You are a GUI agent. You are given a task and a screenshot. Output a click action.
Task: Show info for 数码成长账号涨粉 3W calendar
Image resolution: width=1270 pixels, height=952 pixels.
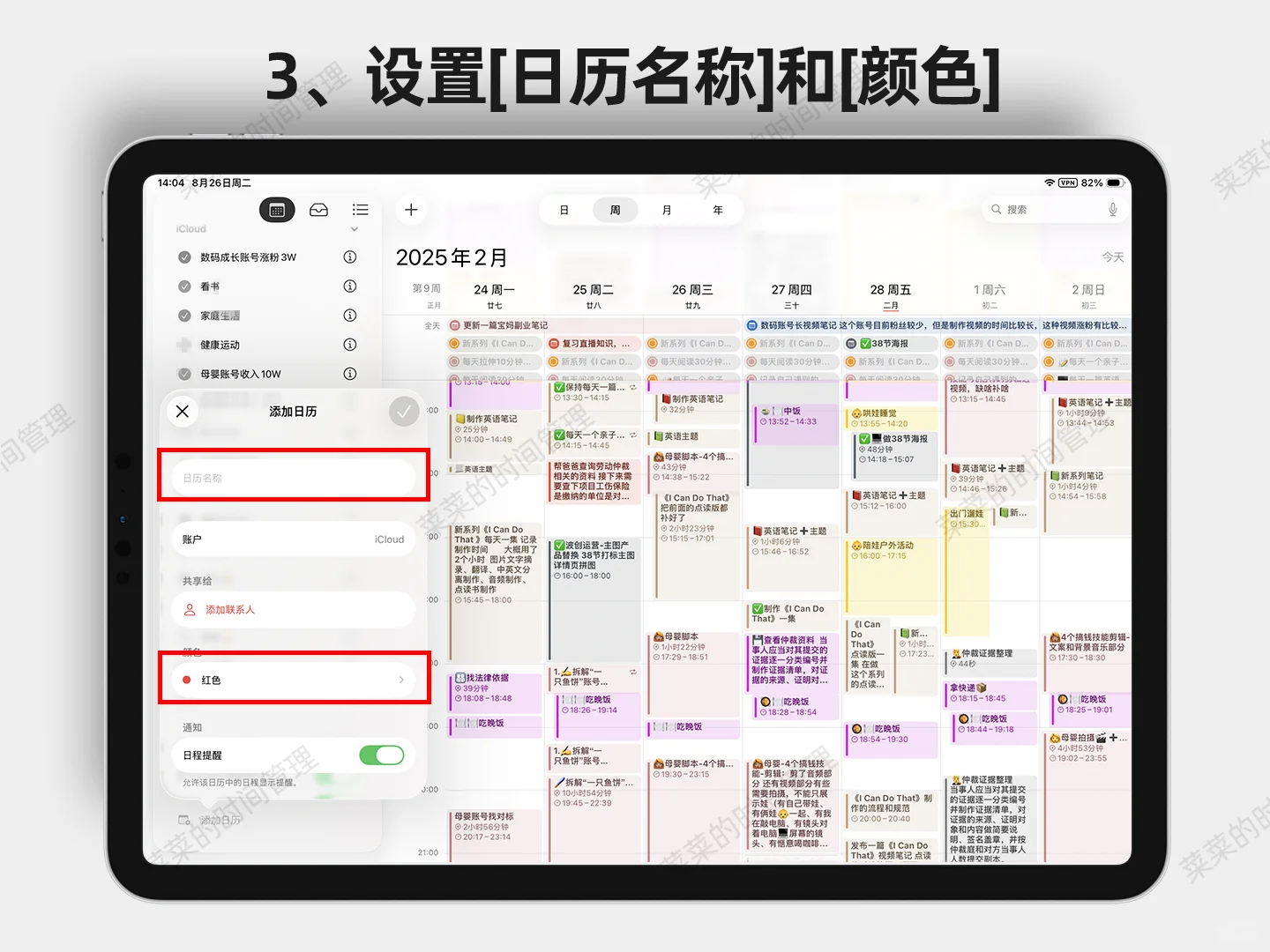click(x=350, y=257)
